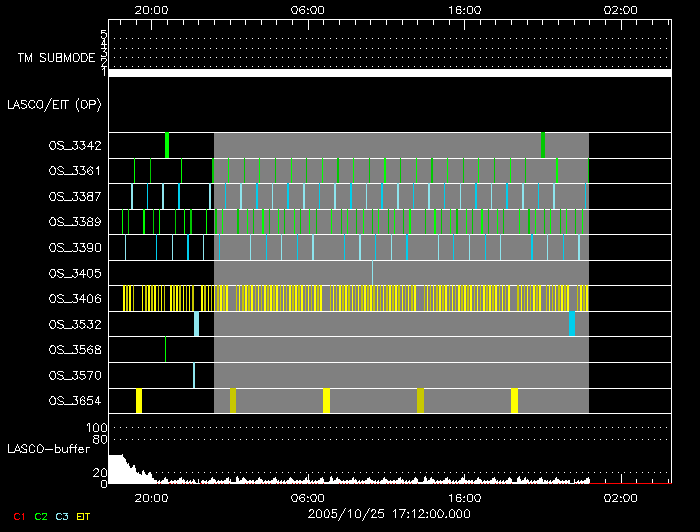Select the EIT legend label

click(83, 516)
